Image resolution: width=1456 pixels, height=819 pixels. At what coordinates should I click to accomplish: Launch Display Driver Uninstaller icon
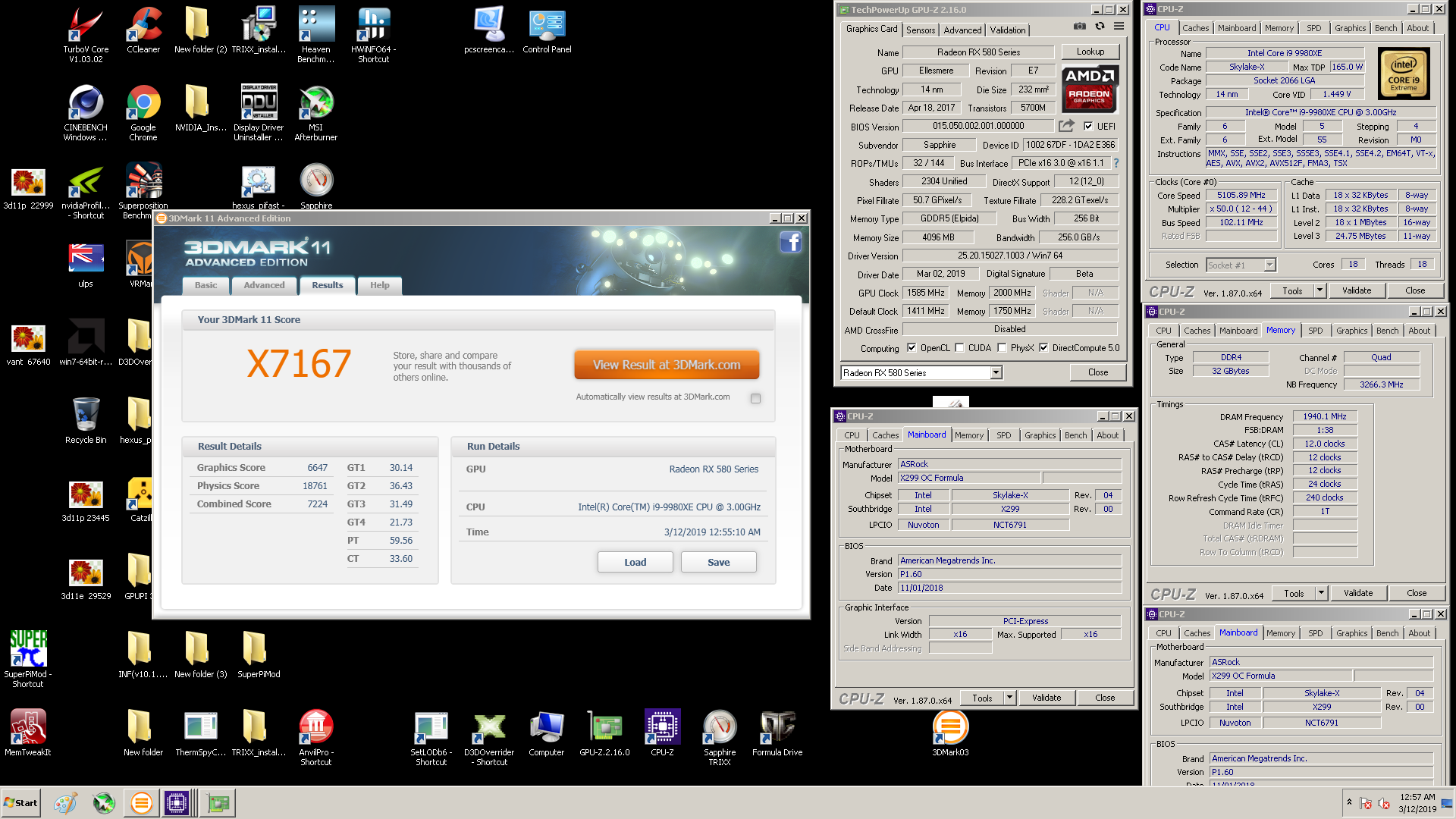point(259,112)
